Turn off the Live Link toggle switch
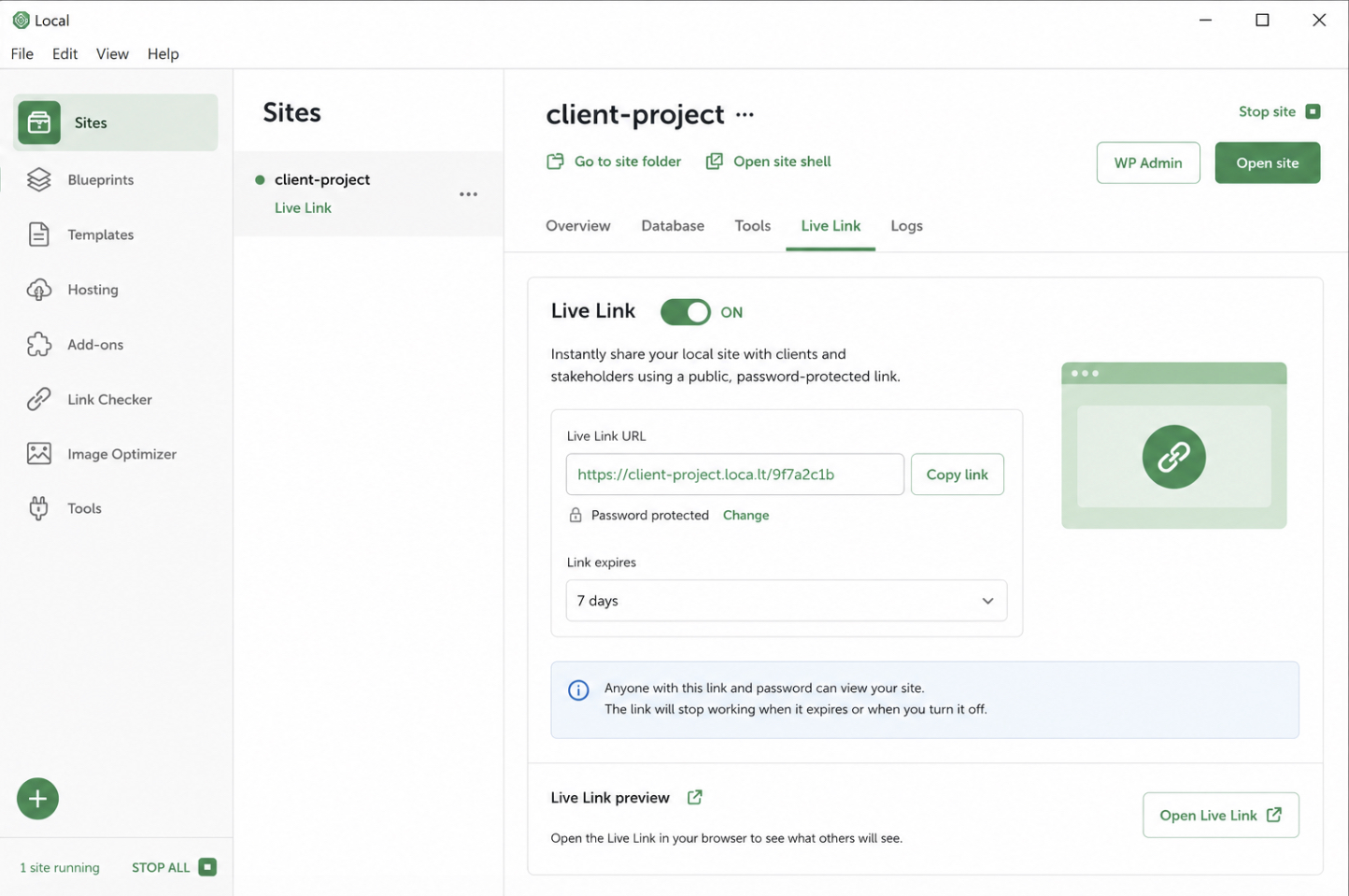The height and width of the screenshot is (896, 1349). pyautogui.click(x=686, y=312)
